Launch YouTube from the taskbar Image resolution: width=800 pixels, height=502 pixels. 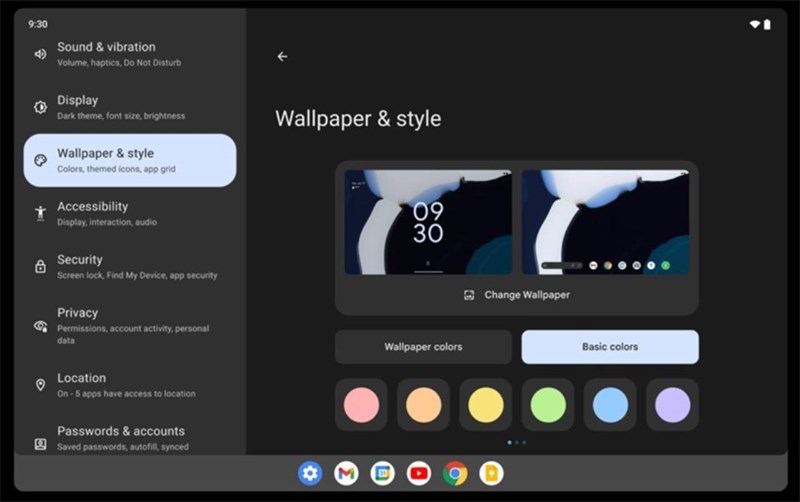tap(419, 473)
